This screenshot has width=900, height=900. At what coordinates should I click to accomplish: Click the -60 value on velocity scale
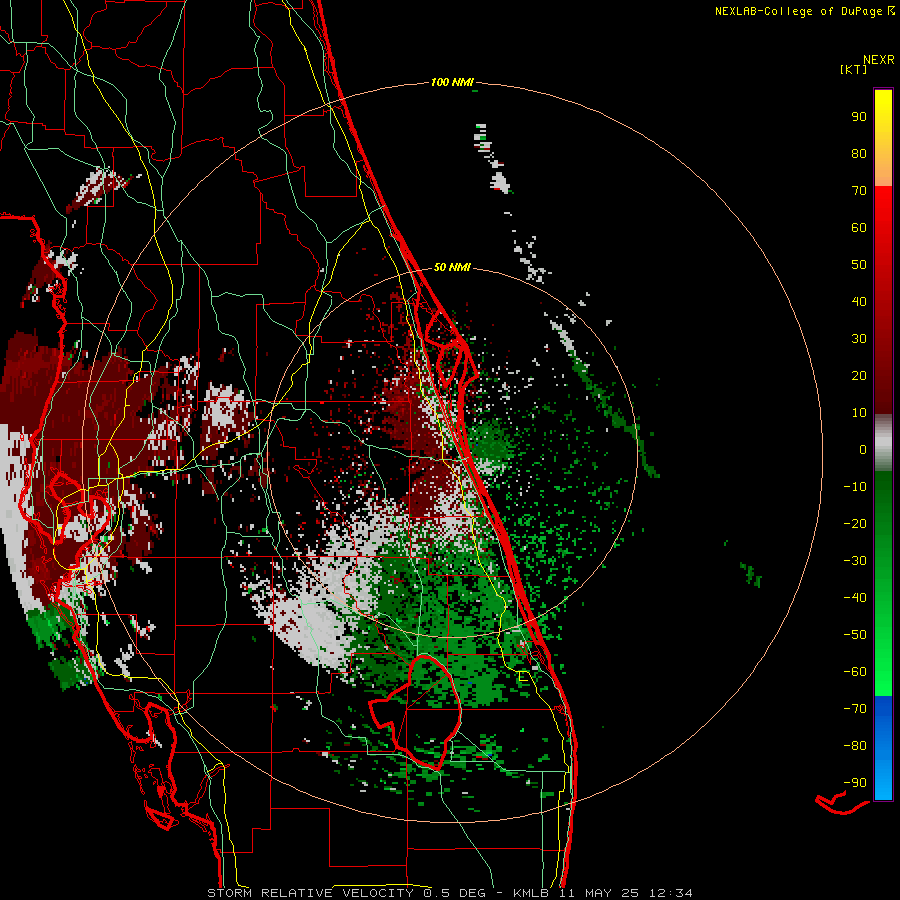855,672
